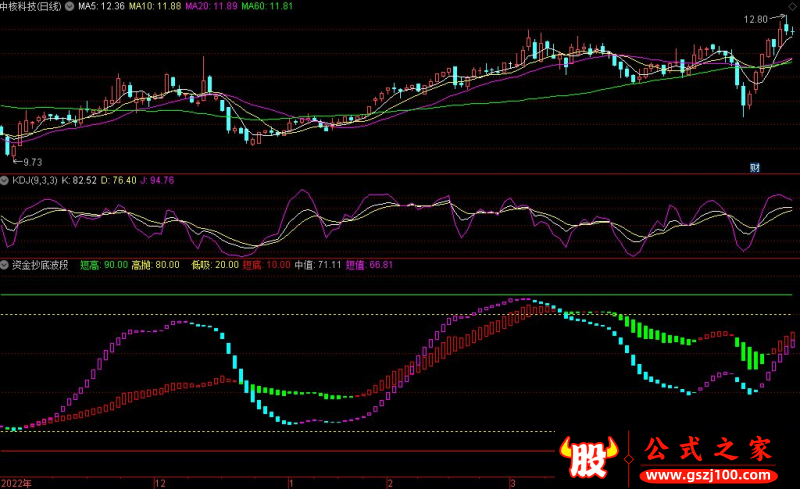Viewport: 800px width, 489px height.
Task: Select the 中核科技(日线) stock title
Action: coord(30,6)
